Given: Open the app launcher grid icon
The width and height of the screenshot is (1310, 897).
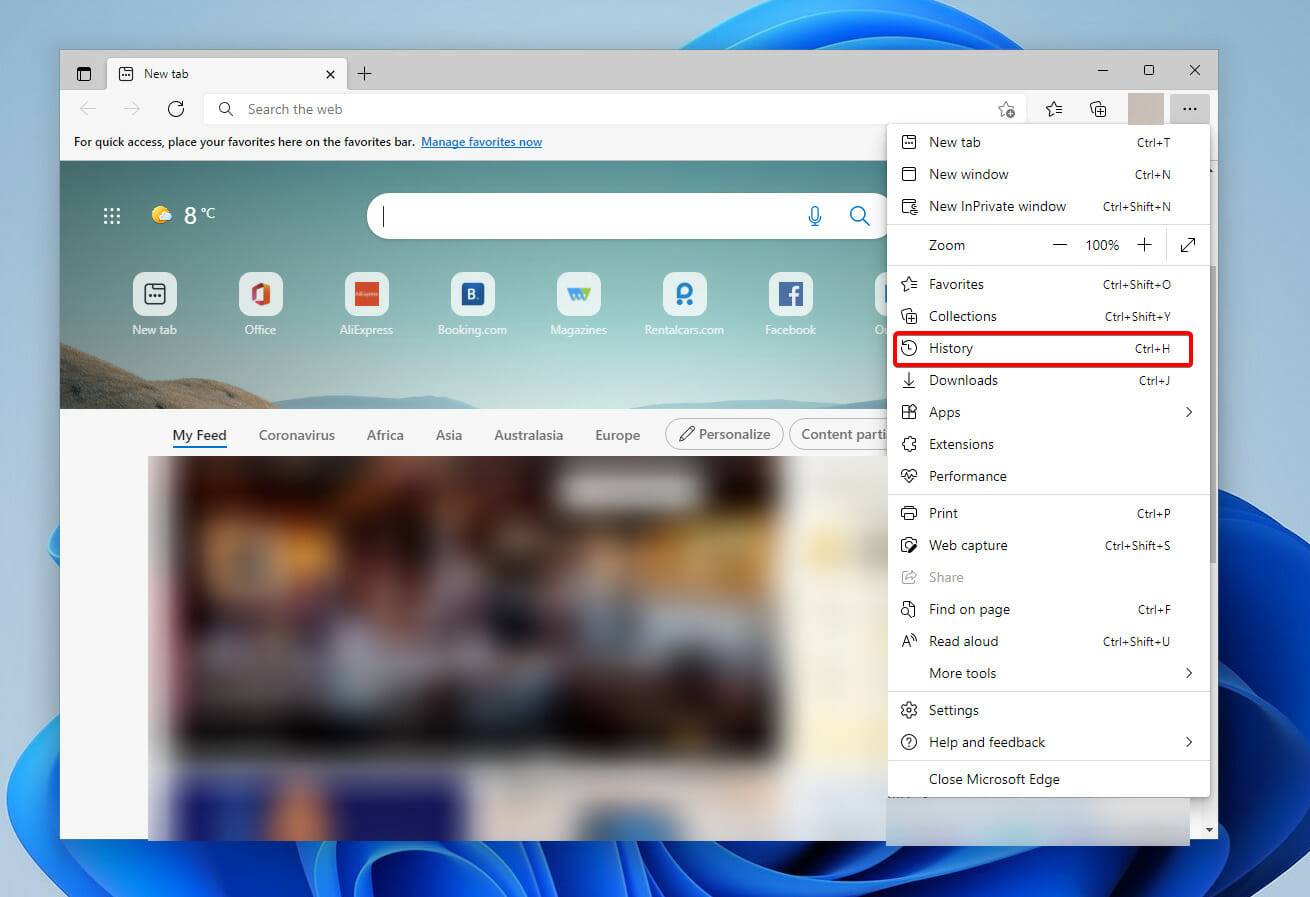Looking at the screenshot, I should click(x=112, y=216).
